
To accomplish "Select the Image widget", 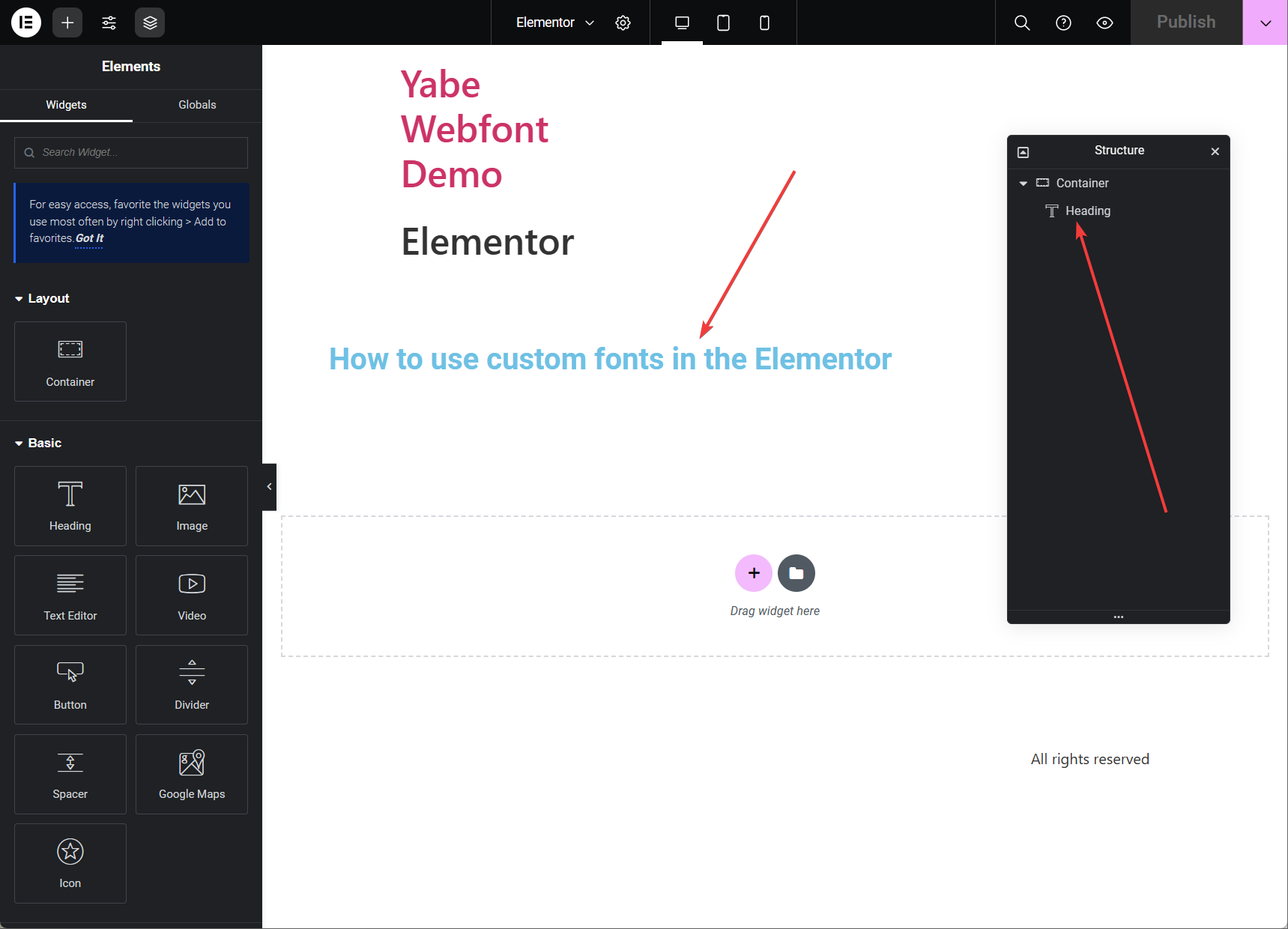I will (x=192, y=506).
